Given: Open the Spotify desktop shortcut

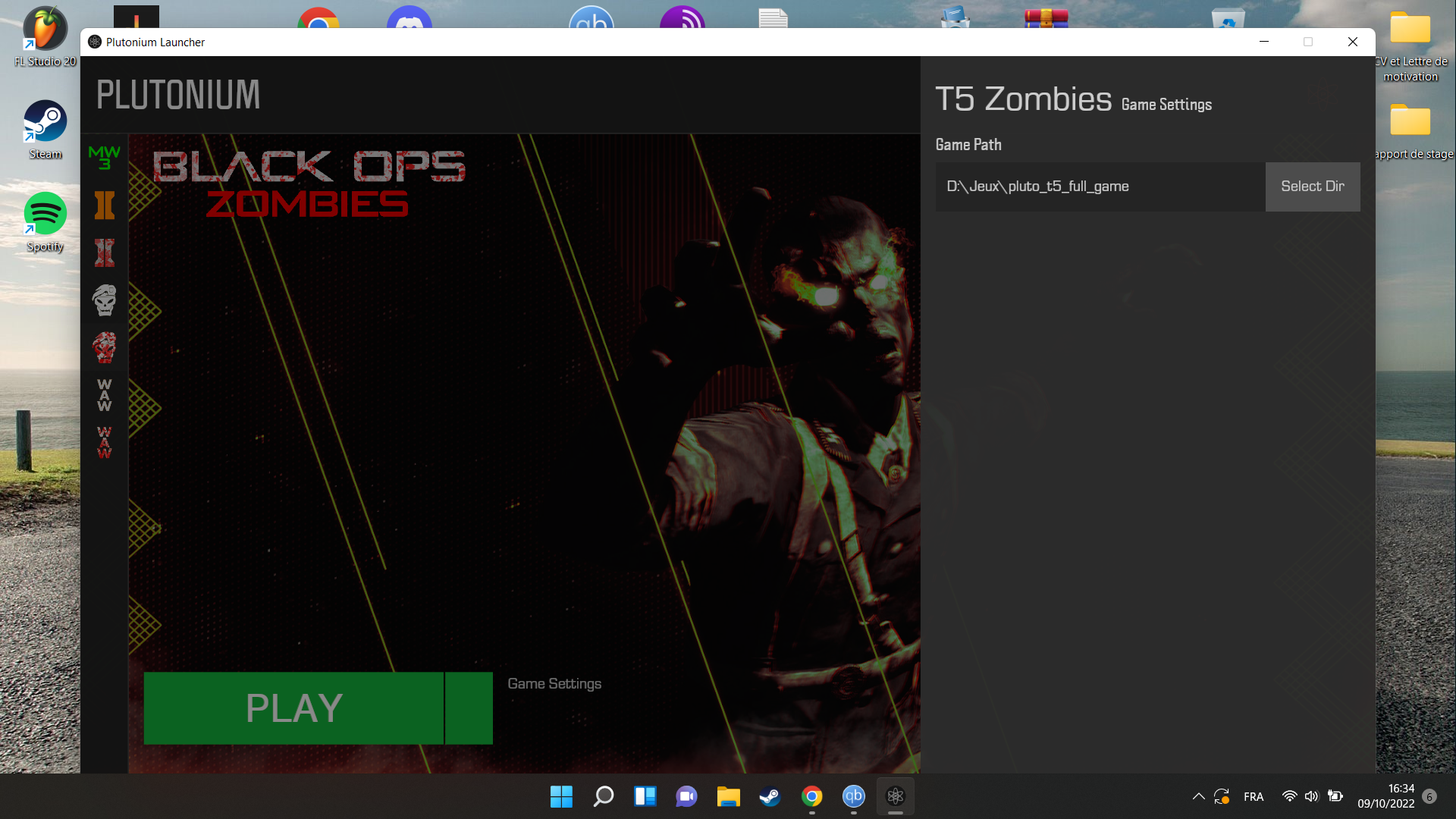Looking at the screenshot, I should click(x=45, y=222).
